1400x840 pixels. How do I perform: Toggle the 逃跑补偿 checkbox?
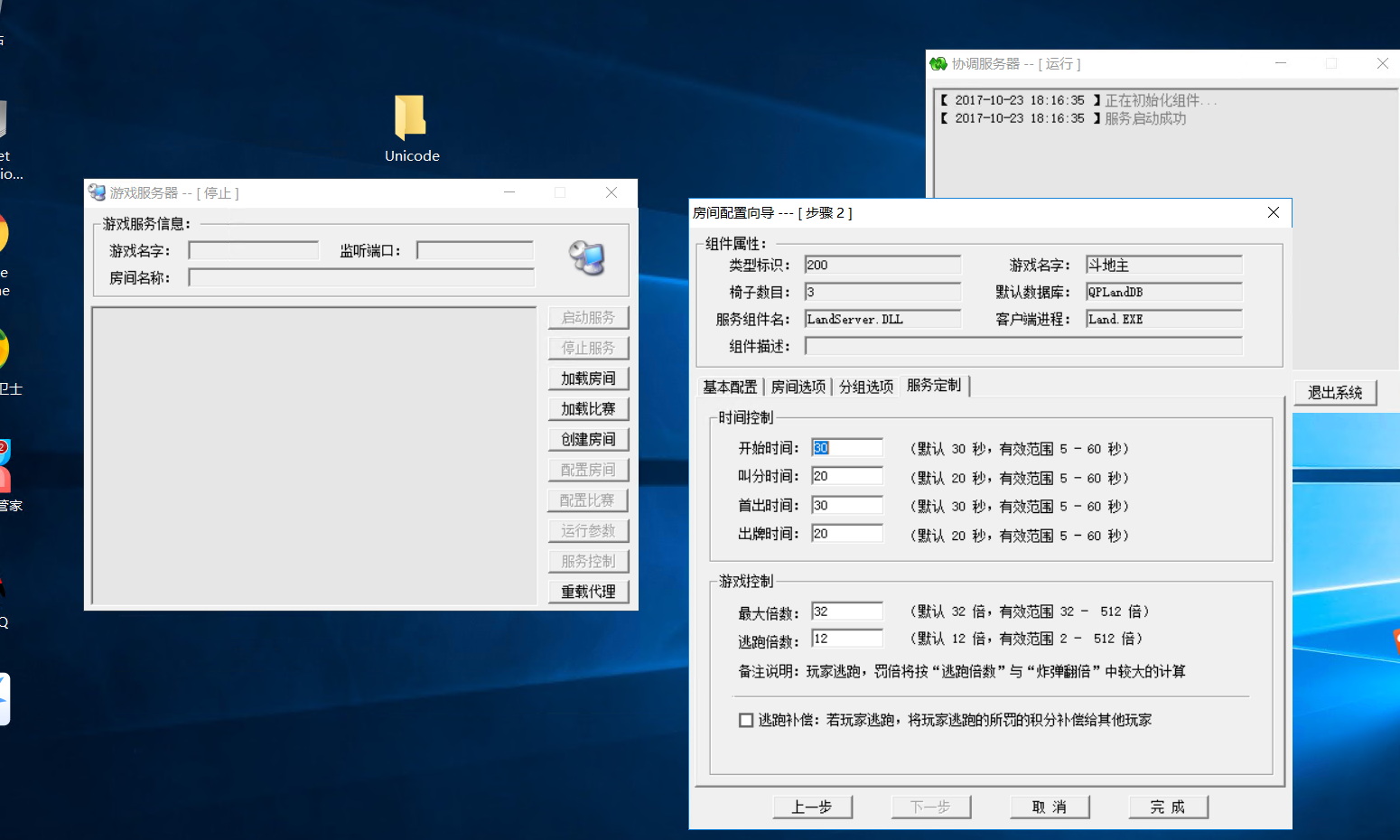pos(746,720)
